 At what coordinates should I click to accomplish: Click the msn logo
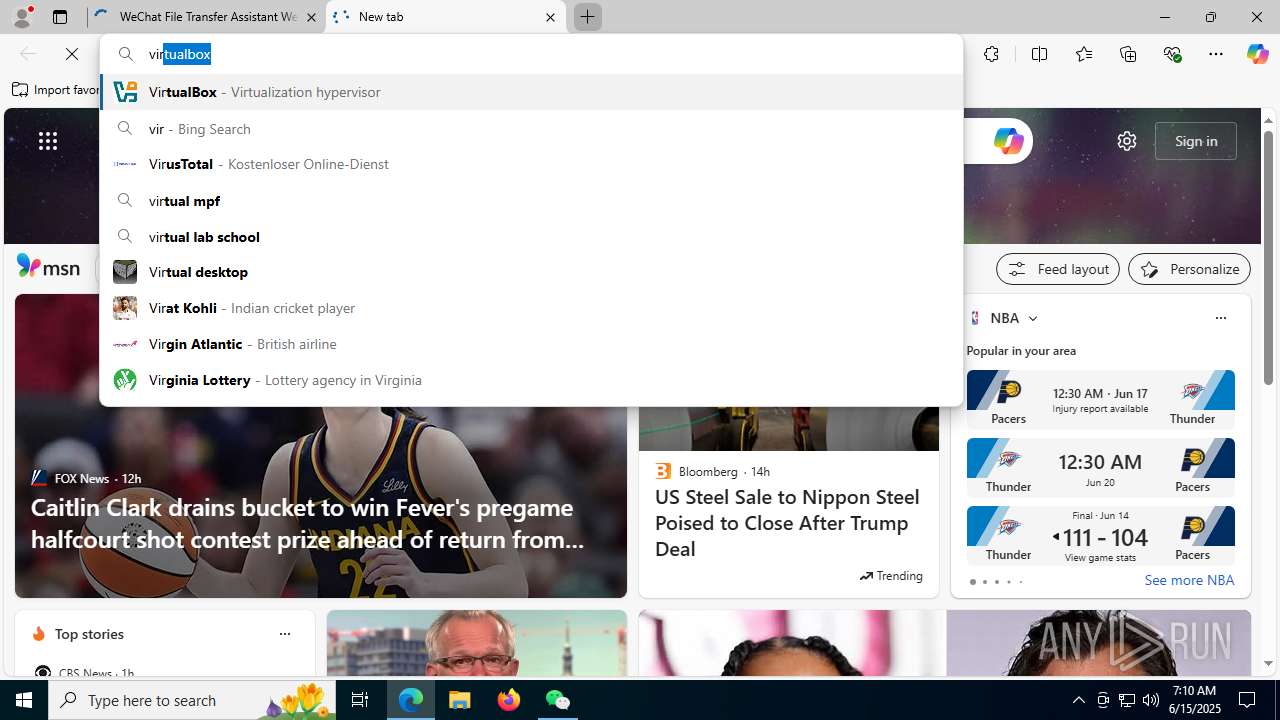(48, 267)
